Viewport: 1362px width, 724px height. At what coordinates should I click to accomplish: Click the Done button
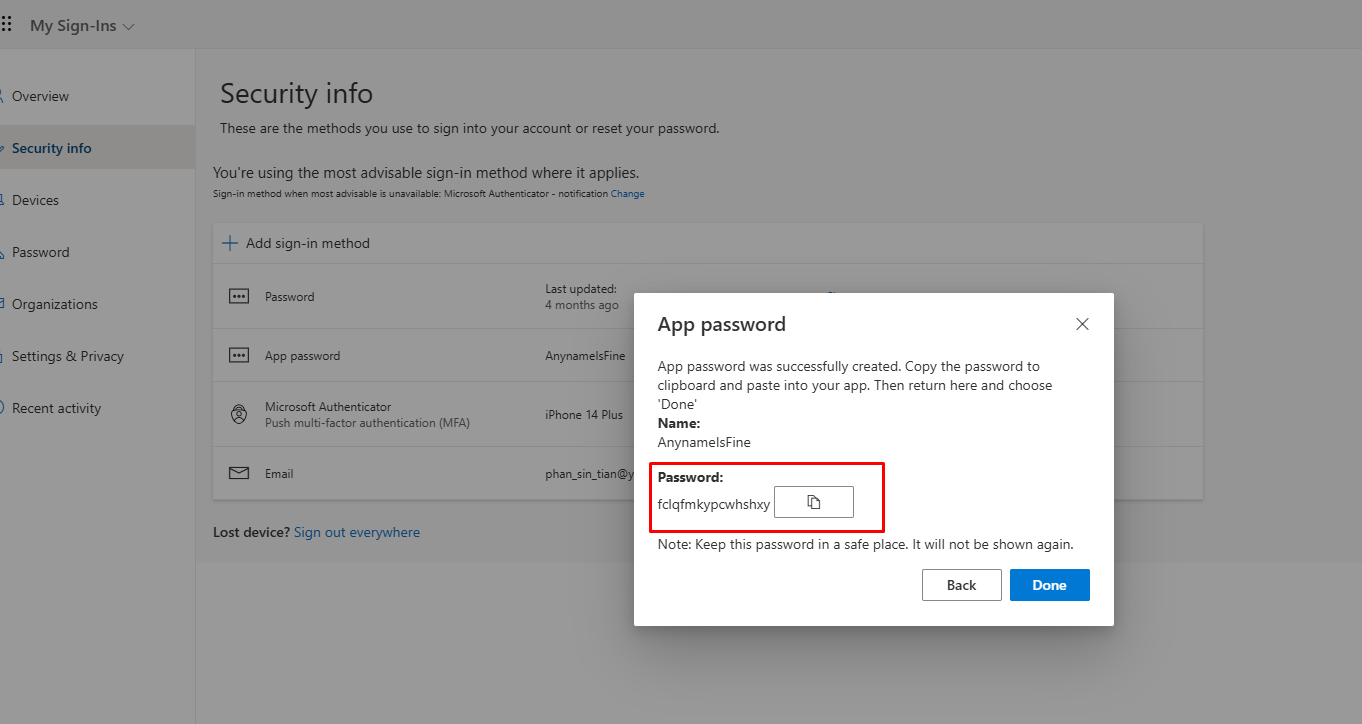coord(1049,585)
